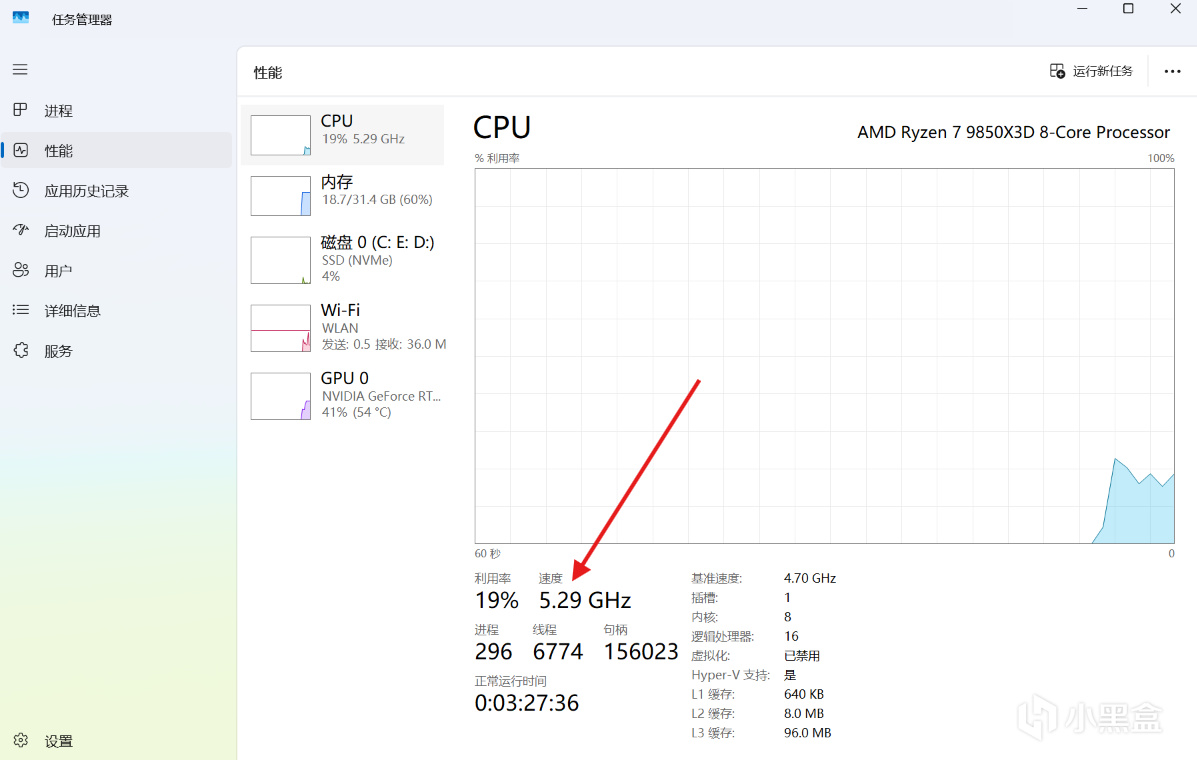The height and width of the screenshot is (760, 1197).
Task: Click the 应用历史记录 history icon
Action: [21, 190]
